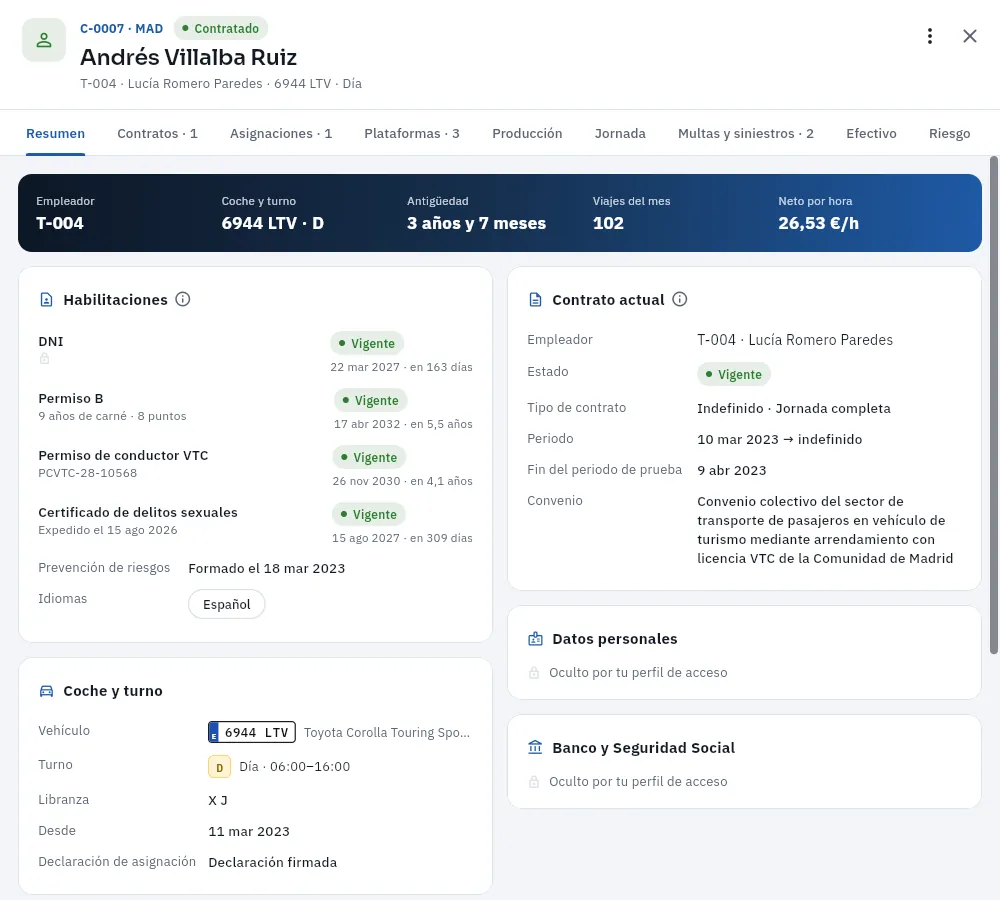Go to the Producción tab
Screen dimensions: 1000x900
coord(527,133)
